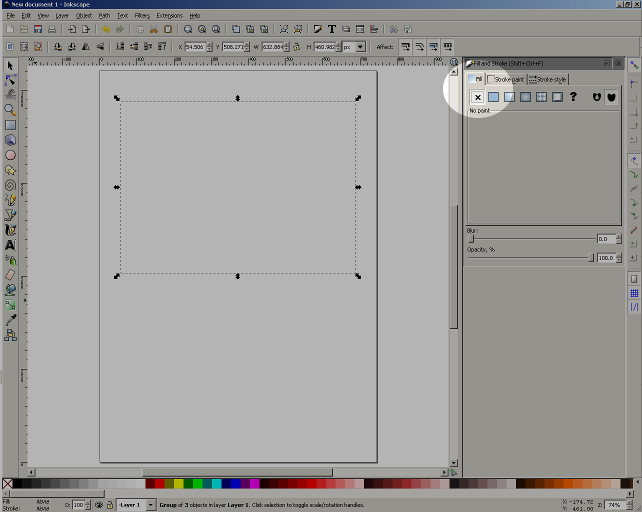The width and height of the screenshot is (642, 512).
Task: Choose the Ellipse tool
Action: point(10,155)
